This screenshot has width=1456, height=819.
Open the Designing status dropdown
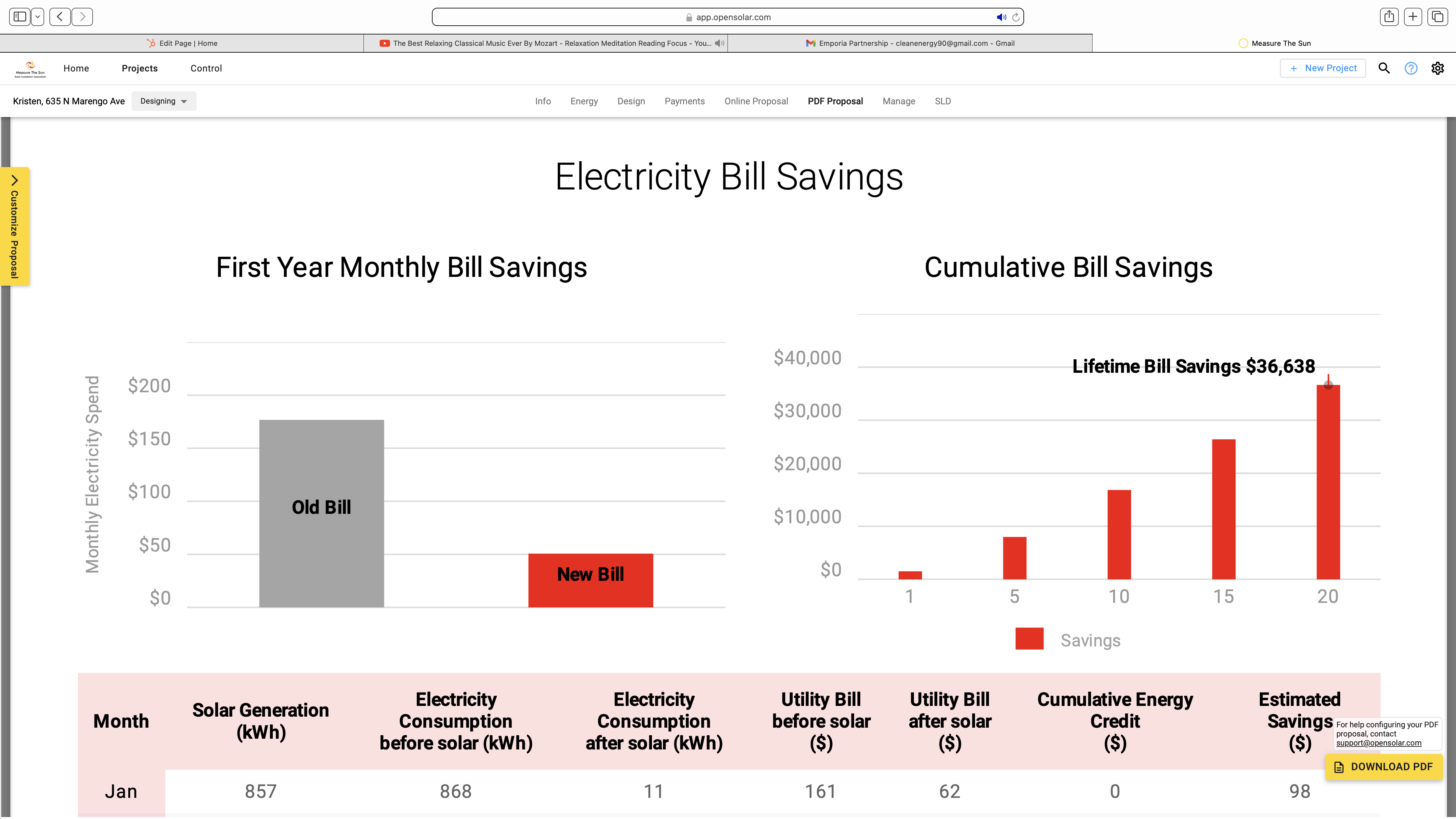[x=163, y=101]
